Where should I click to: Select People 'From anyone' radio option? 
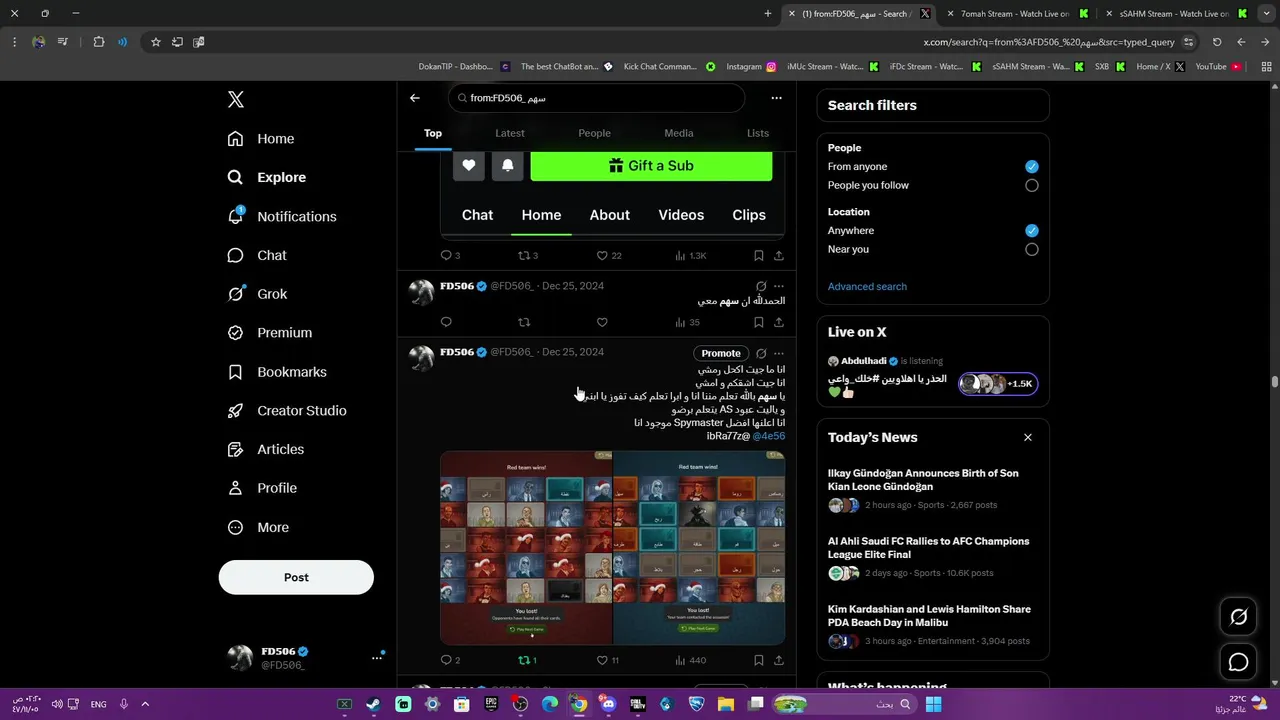(1032, 167)
